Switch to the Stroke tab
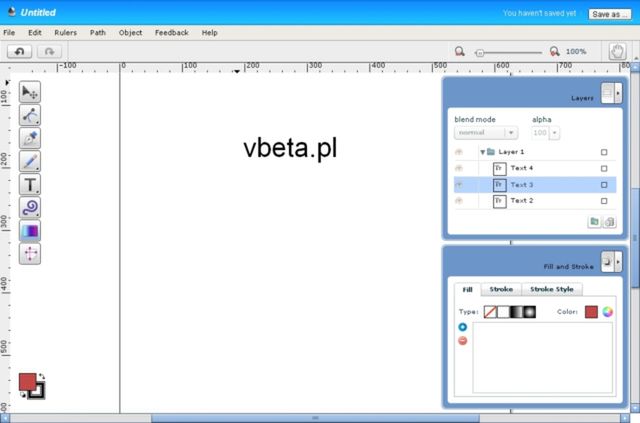Viewport: 640px width, 423px height. (x=501, y=289)
